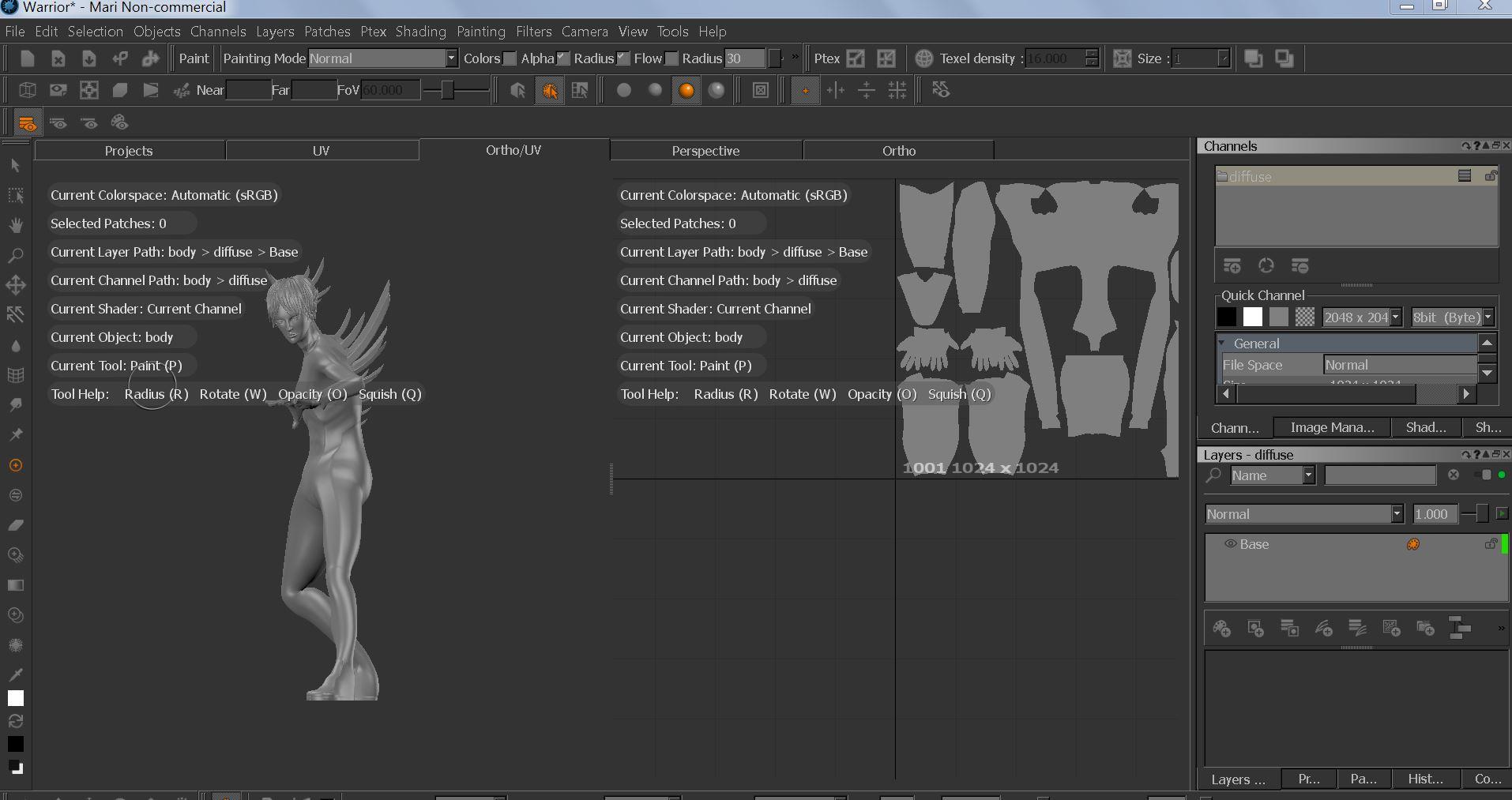Toggle the Alpha checkbox
Viewport: 1512px width, 800px height.
click(562, 58)
